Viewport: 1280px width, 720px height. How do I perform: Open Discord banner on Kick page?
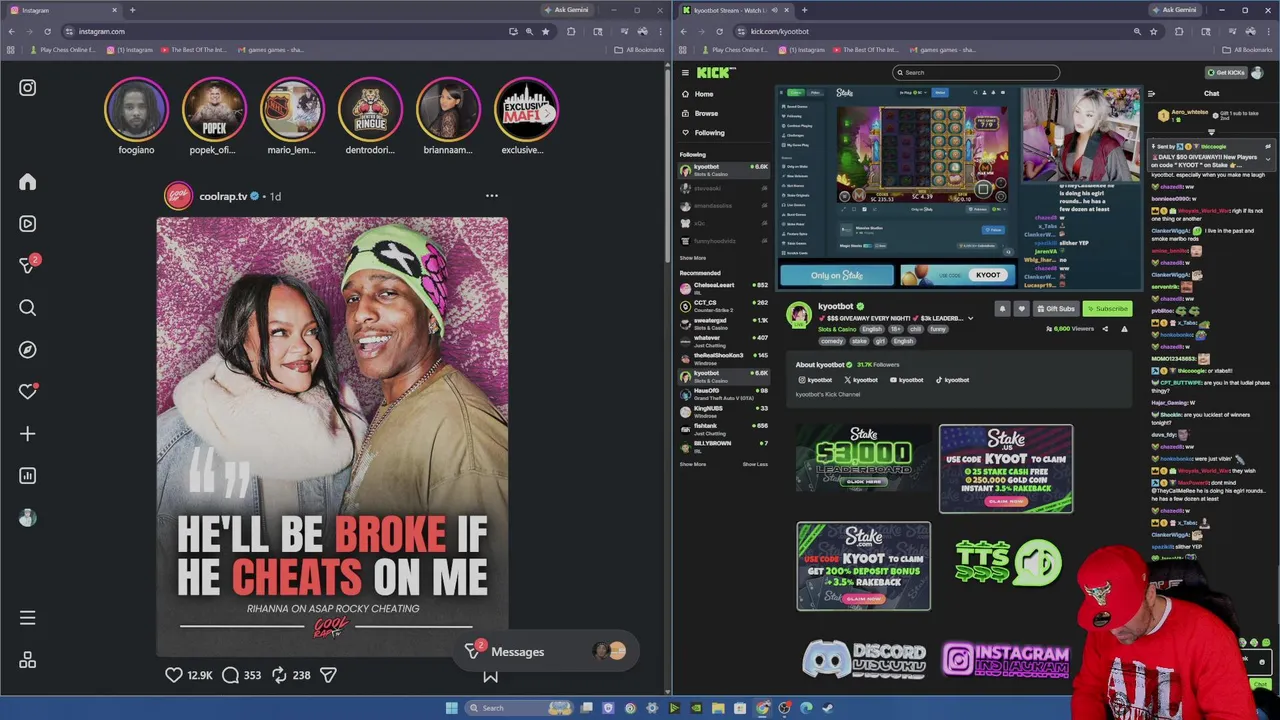coord(865,659)
